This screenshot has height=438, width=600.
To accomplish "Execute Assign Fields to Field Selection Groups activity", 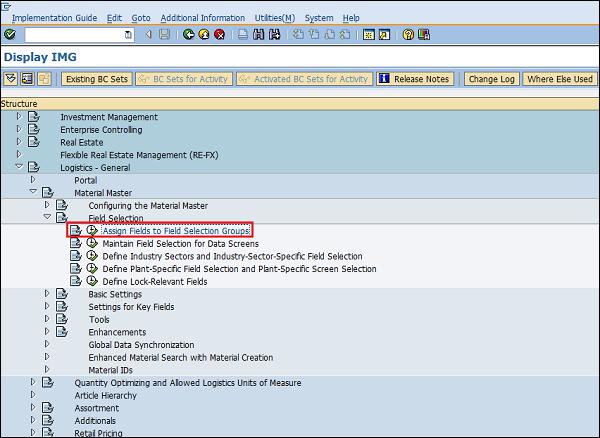I will click(x=92, y=231).
